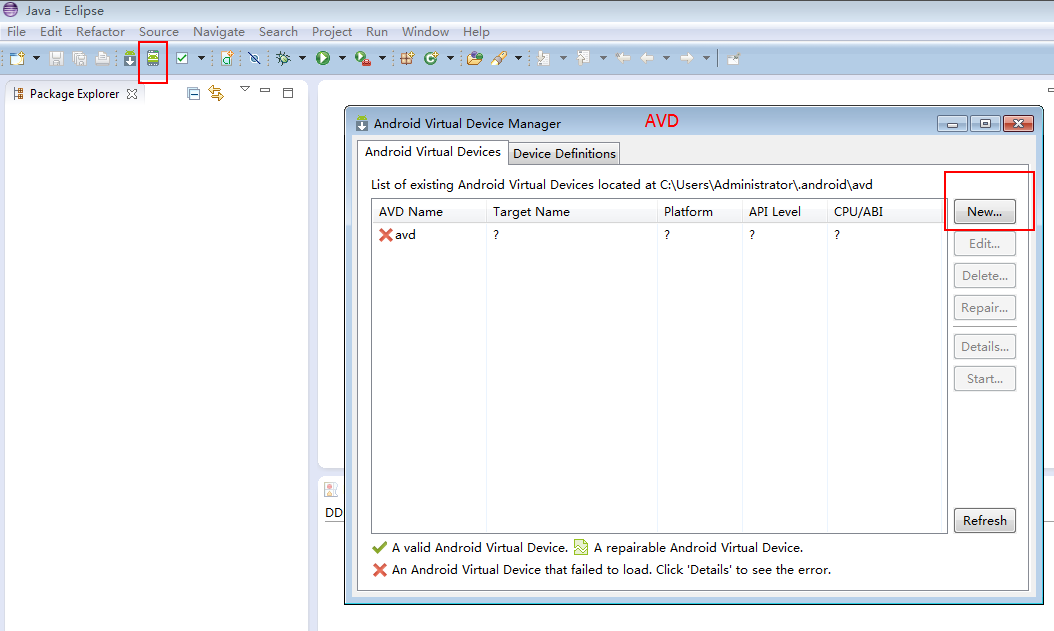Open the Source menu

click(x=159, y=32)
